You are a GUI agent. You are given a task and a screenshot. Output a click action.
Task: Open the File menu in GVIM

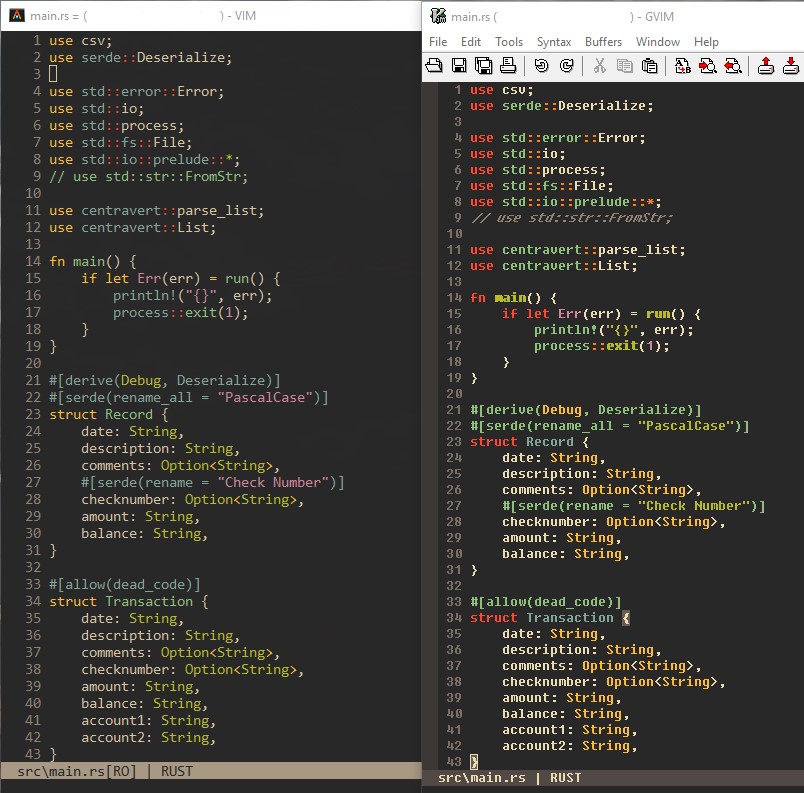tap(437, 42)
